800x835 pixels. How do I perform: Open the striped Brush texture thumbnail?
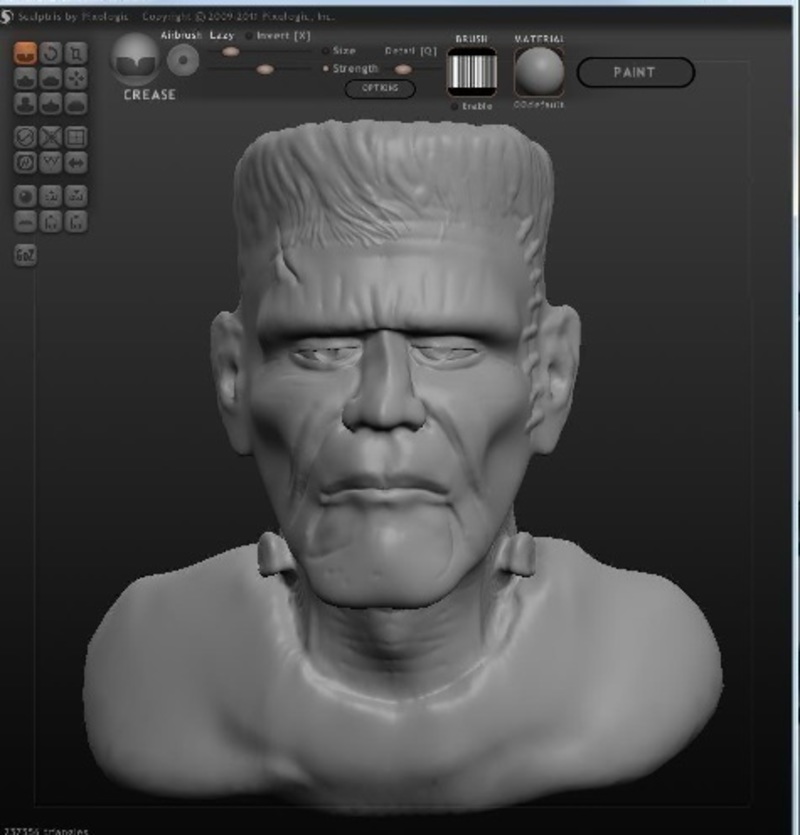tap(472, 72)
